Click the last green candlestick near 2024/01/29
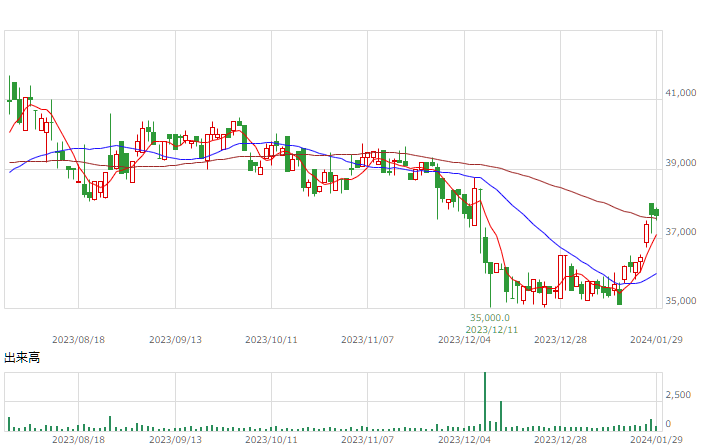 click(x=656, y=213)
